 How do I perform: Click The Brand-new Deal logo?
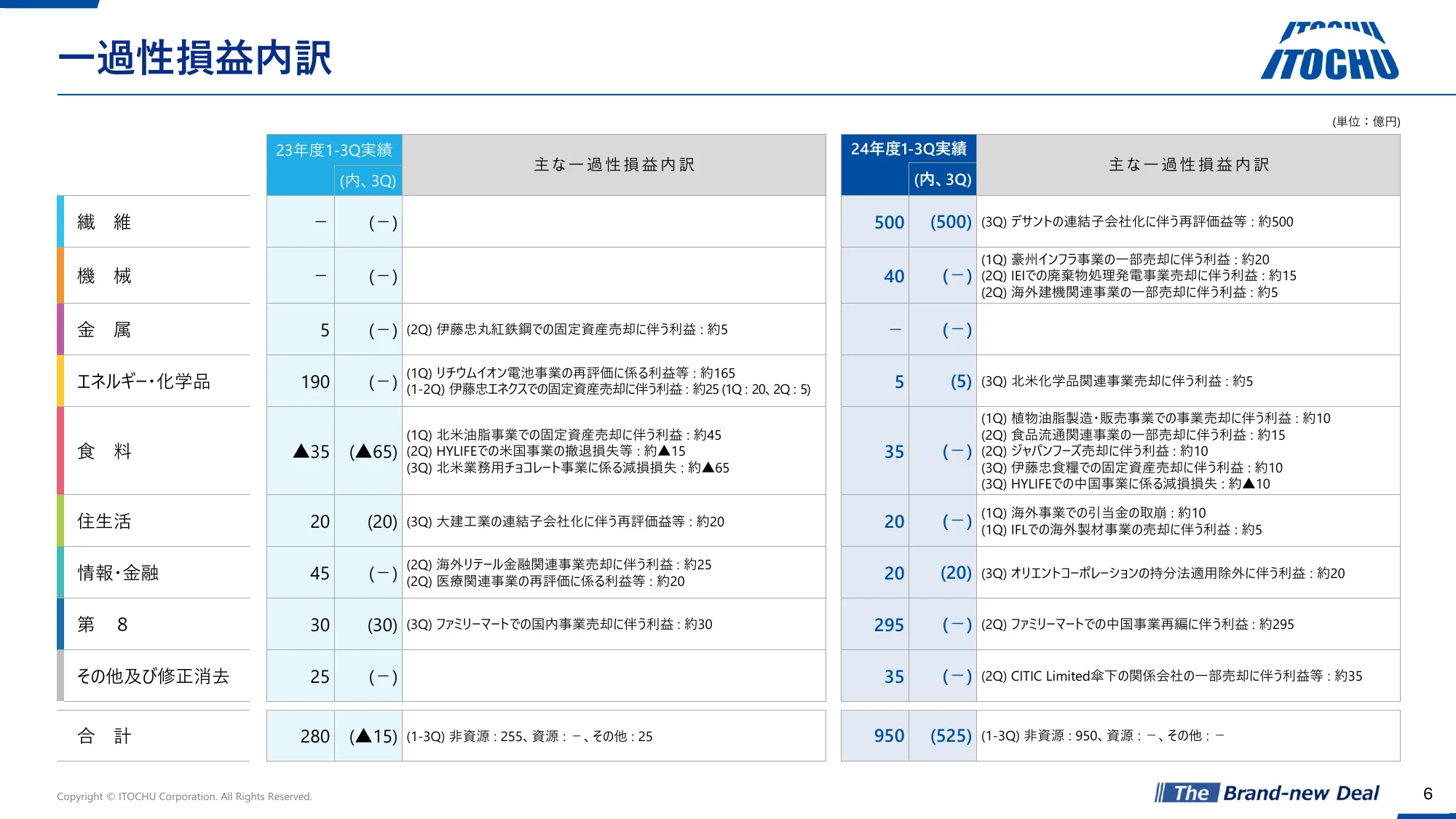click(x=1267, y=793)
